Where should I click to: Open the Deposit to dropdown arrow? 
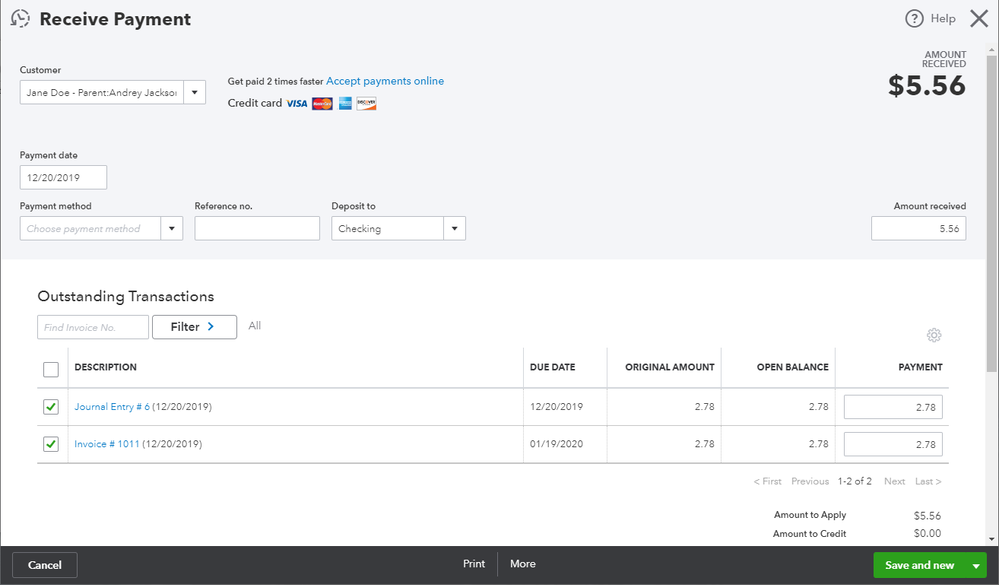tap(454, 228)
